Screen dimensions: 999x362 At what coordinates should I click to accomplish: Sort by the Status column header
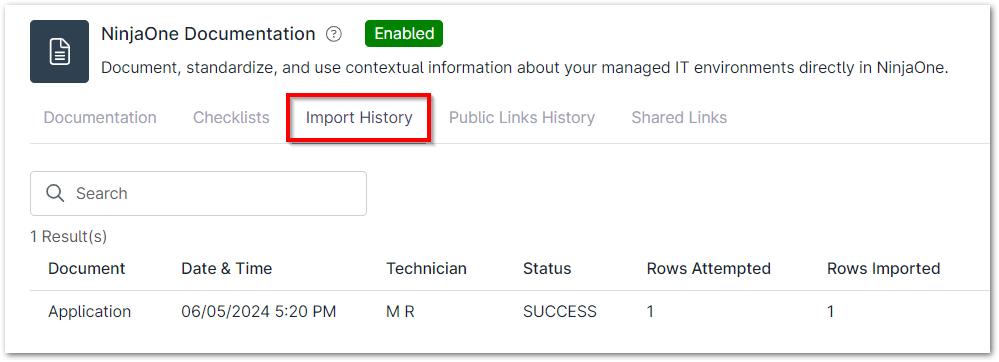[x=547, y=269]
